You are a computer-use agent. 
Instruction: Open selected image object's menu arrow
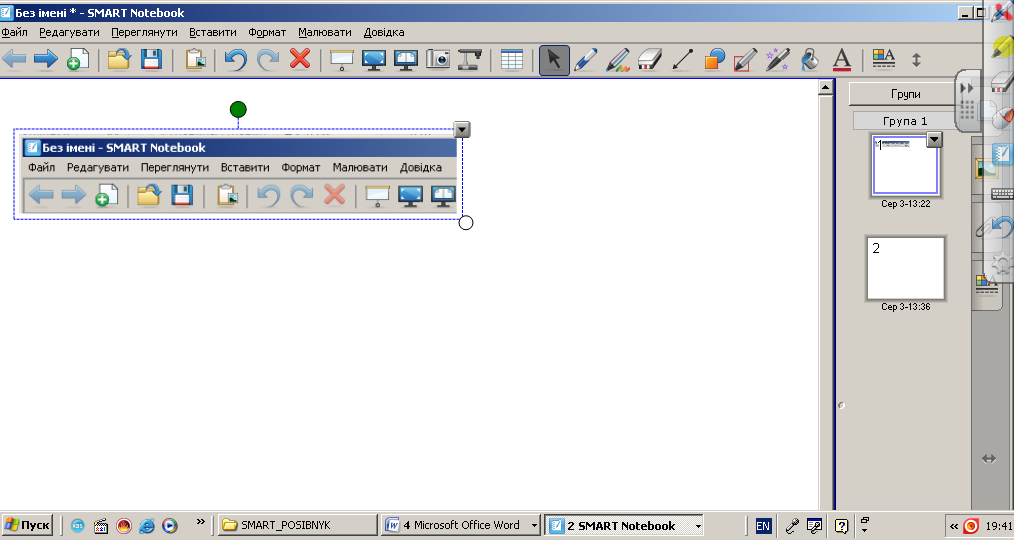[462, 129]
